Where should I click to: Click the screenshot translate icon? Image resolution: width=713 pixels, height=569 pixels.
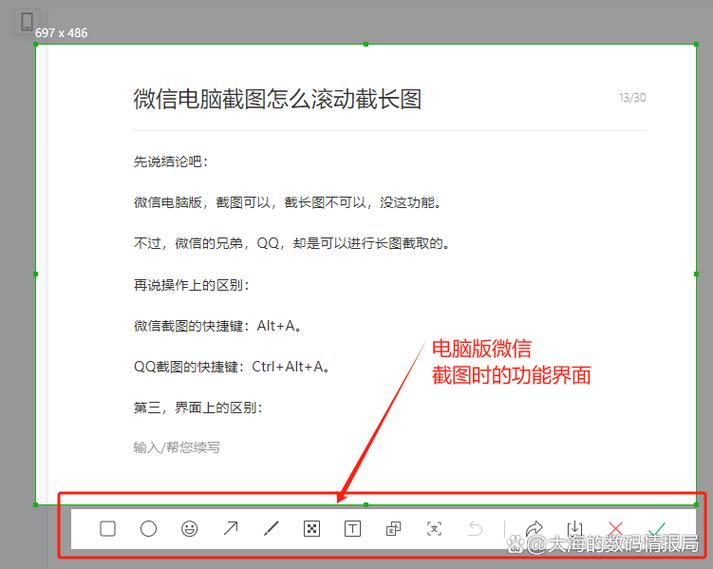coord(393,529)
